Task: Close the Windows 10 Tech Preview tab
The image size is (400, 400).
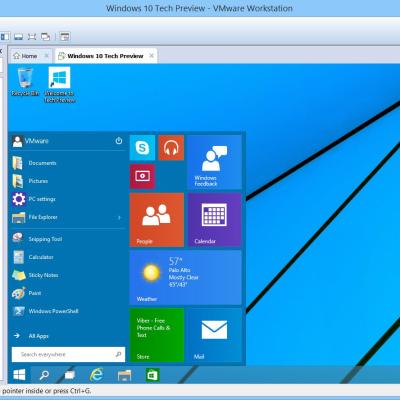Action: pyautogui.click(x=151, y=56)
